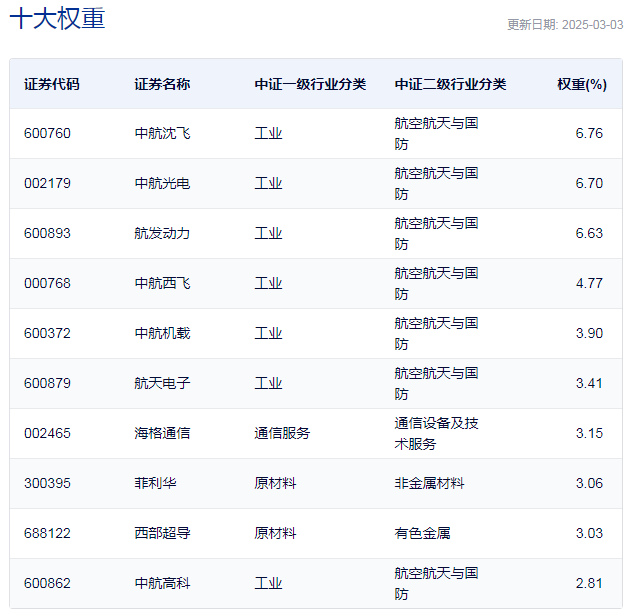Click the stock name 中航西飞

162,283
